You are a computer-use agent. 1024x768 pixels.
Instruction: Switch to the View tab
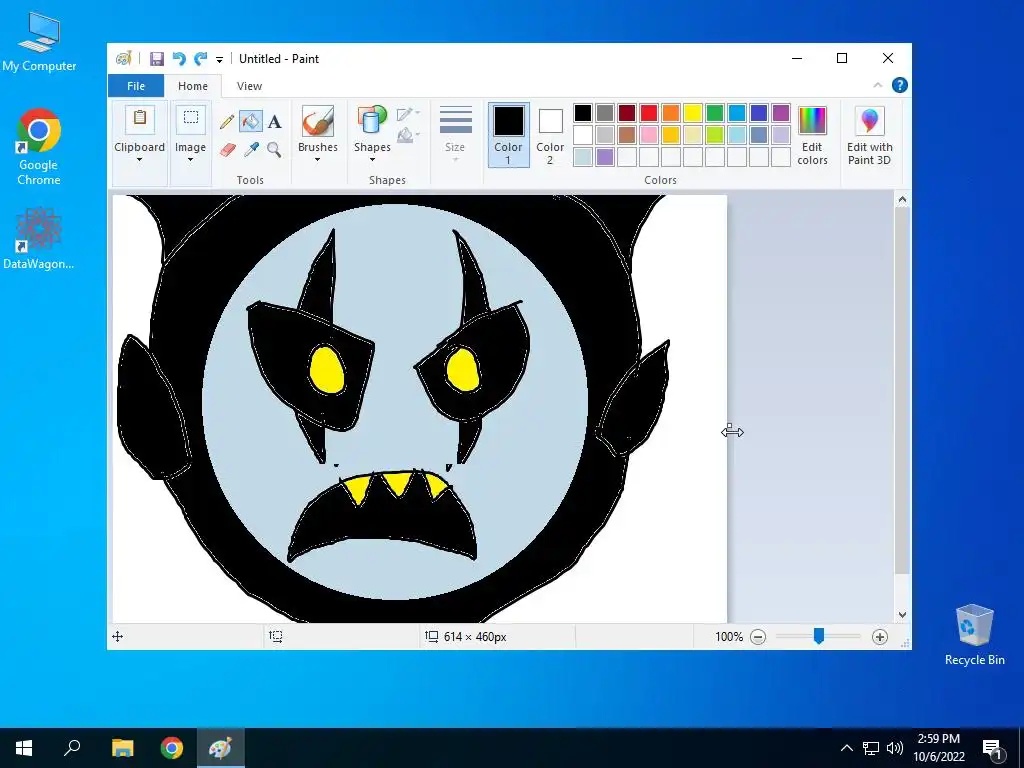pyautogui.click(x=249, y=86)
